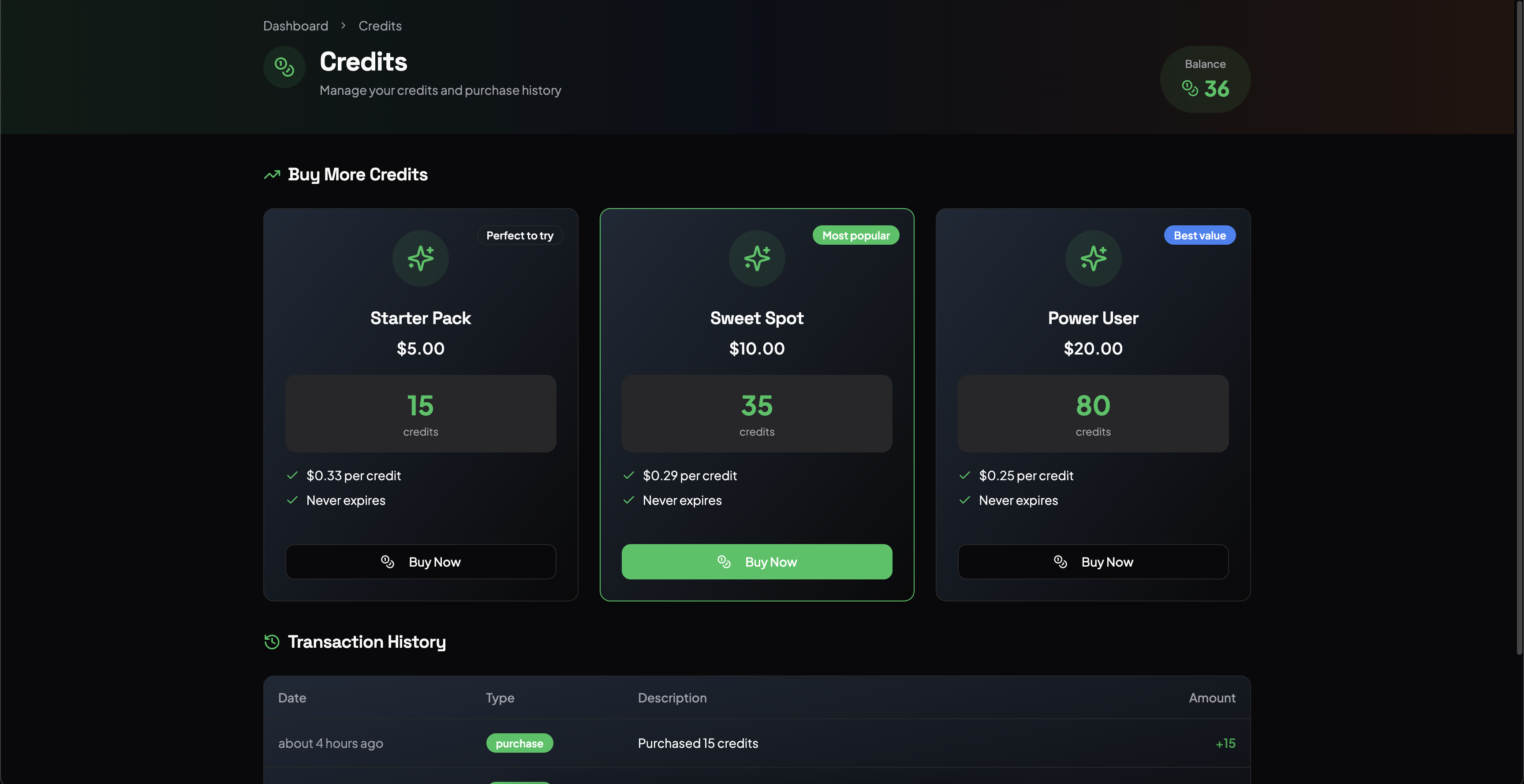This screenshot has width=1524, height=784.
Task: Click the Credits breadcrumb item
Action: point(380,26)
